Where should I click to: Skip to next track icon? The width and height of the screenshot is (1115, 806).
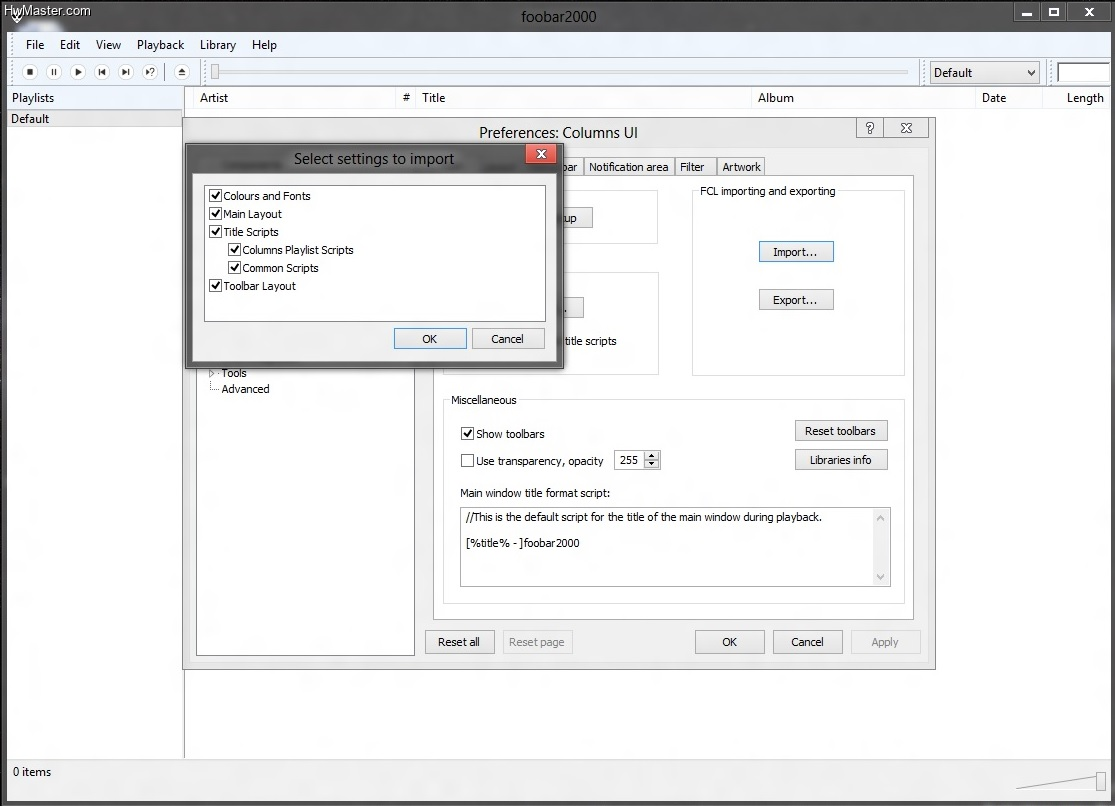(x=126, y=72)
